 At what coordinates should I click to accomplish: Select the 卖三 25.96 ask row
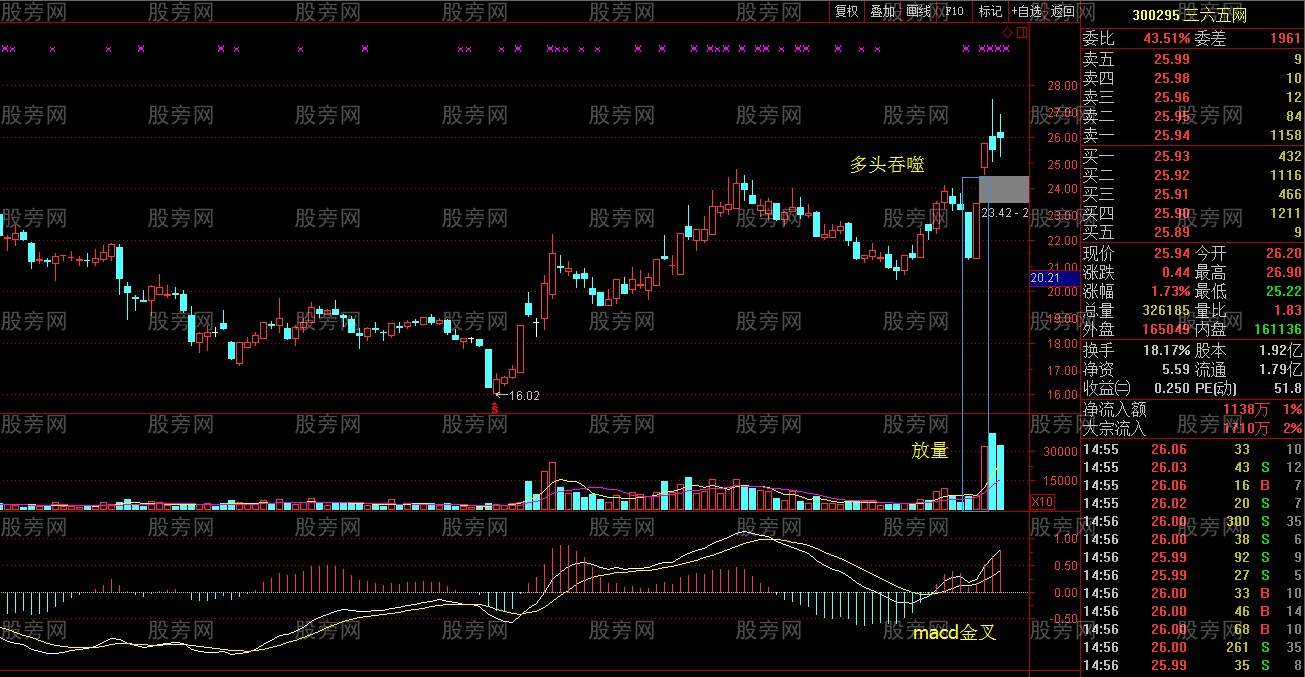(x=1192, y=97)
